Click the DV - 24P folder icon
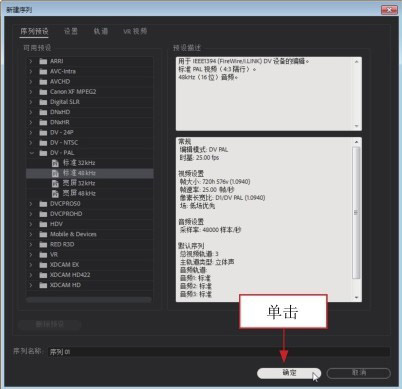The image size is (402, 389). (x=43, y=132)
